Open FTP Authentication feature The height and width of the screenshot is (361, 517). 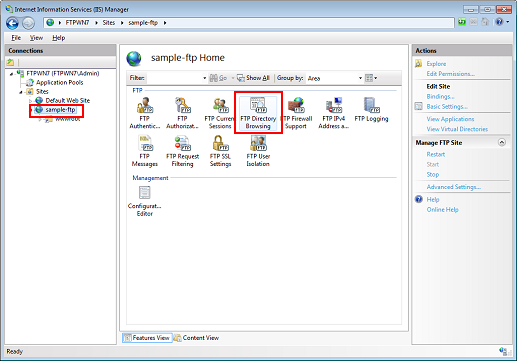tap(145, 113)
